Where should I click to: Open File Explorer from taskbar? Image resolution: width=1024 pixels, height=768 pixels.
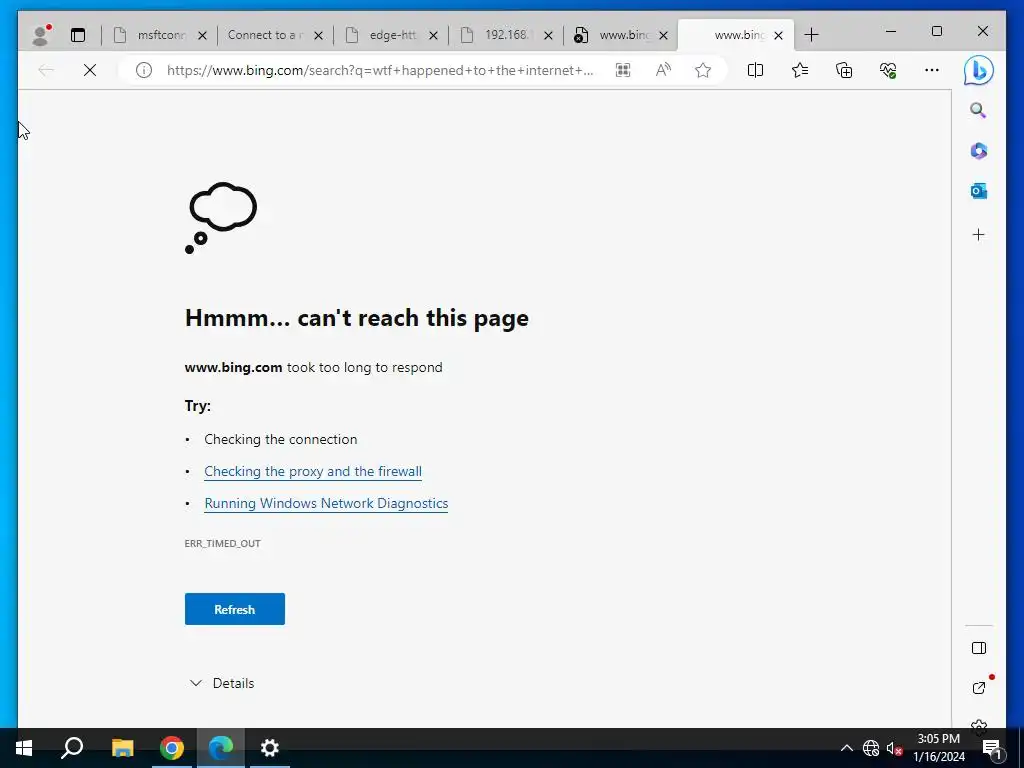[122, 748]
